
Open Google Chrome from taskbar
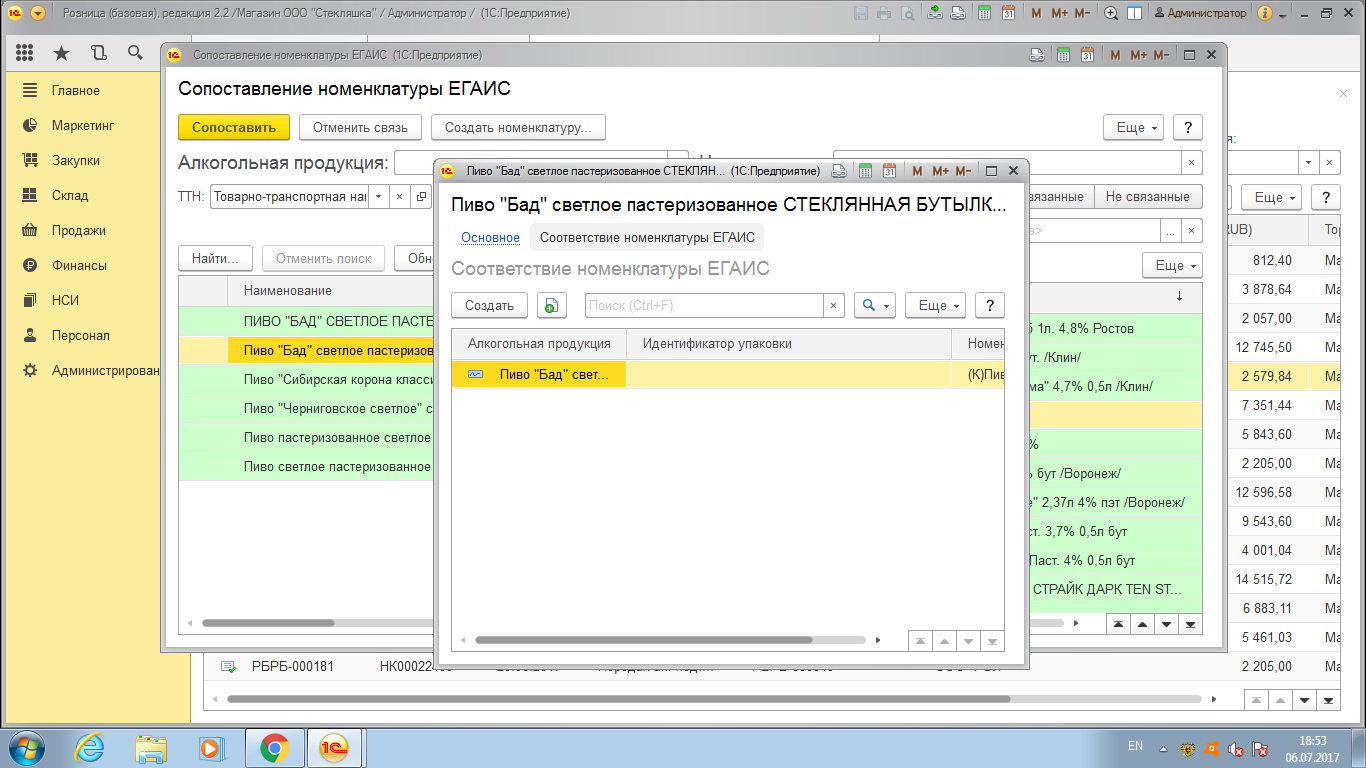[274, 747]
